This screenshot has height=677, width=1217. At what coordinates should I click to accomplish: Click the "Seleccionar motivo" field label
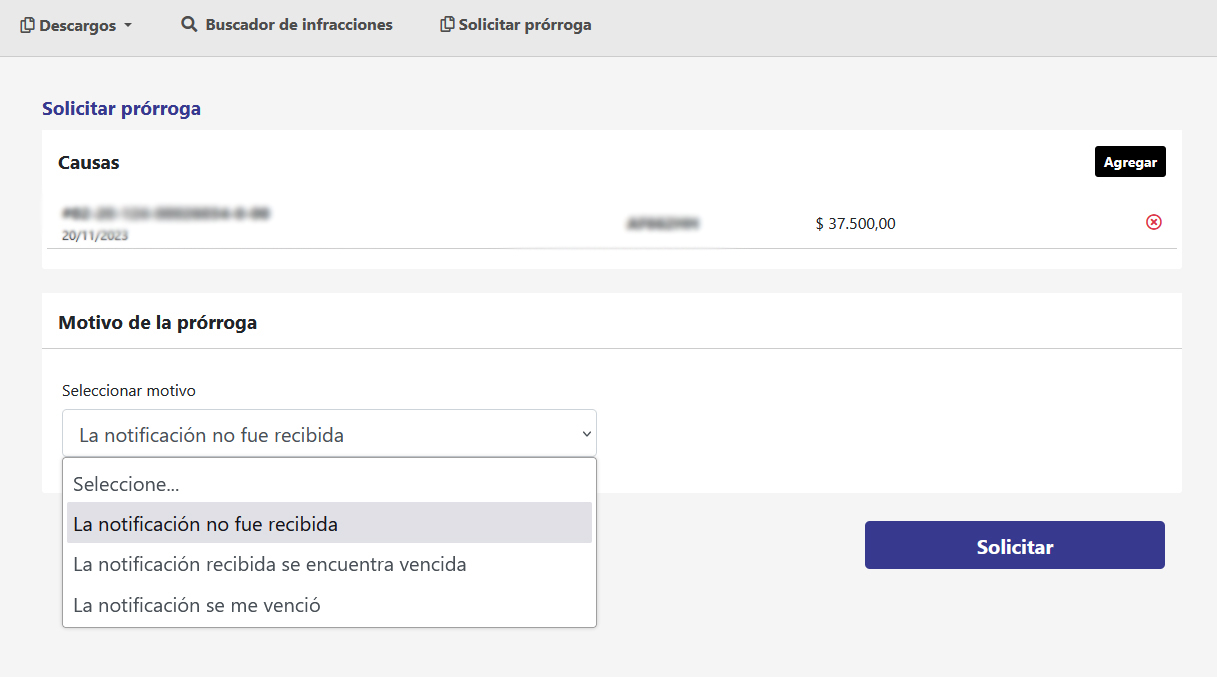(x=129, y=390)
